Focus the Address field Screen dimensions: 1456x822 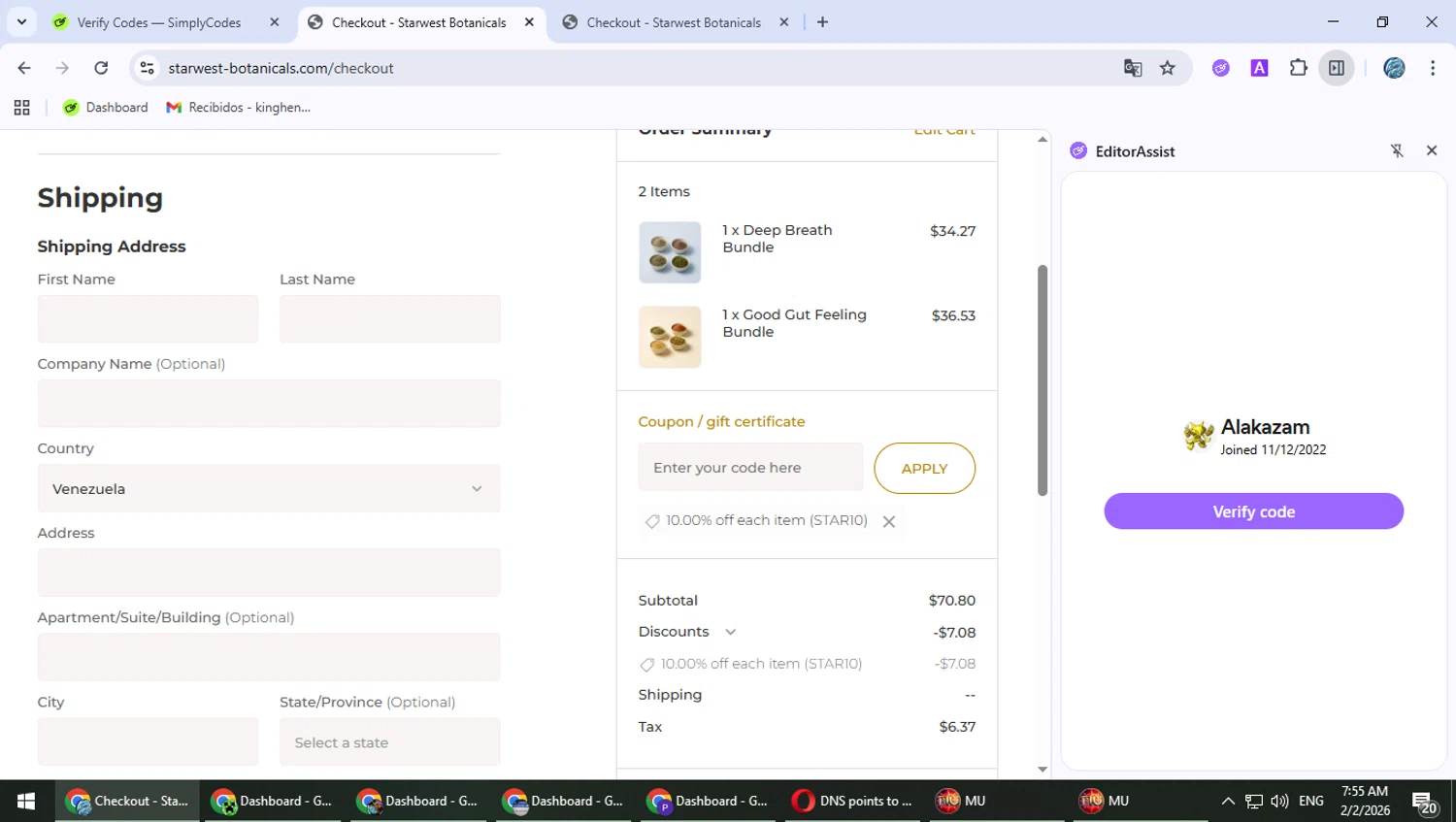269,573
